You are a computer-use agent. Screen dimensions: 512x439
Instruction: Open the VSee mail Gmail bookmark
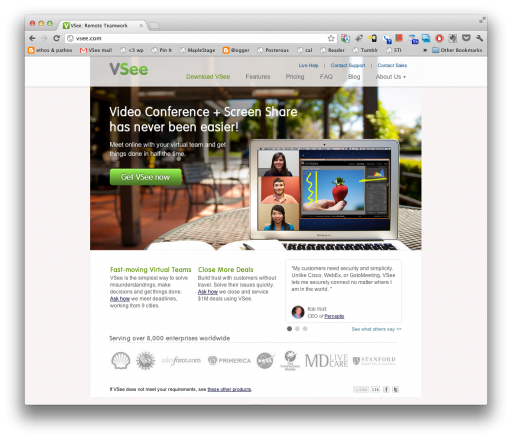(x=96, y=50)
